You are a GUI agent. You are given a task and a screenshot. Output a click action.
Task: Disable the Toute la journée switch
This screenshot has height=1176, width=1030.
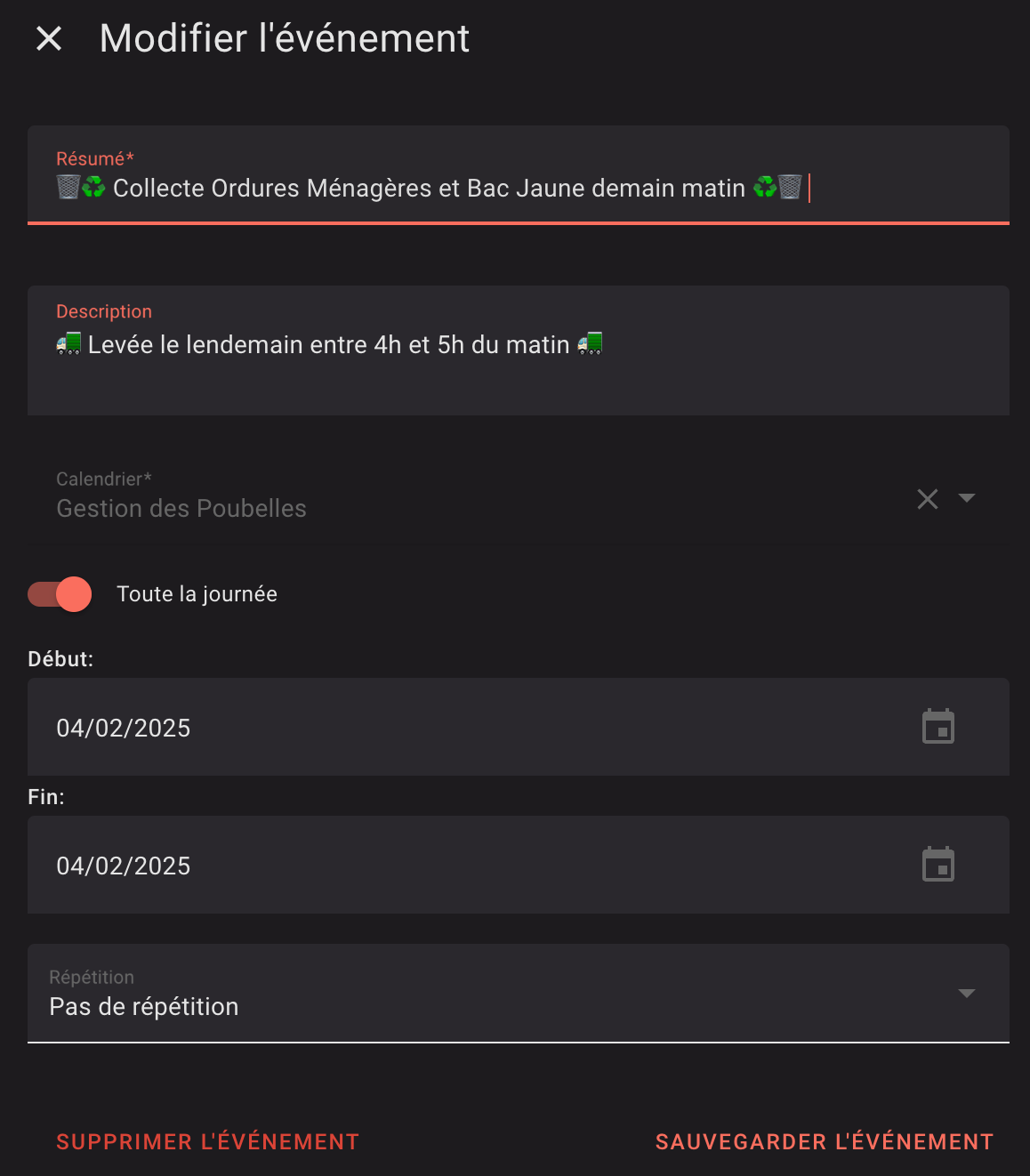60,594
